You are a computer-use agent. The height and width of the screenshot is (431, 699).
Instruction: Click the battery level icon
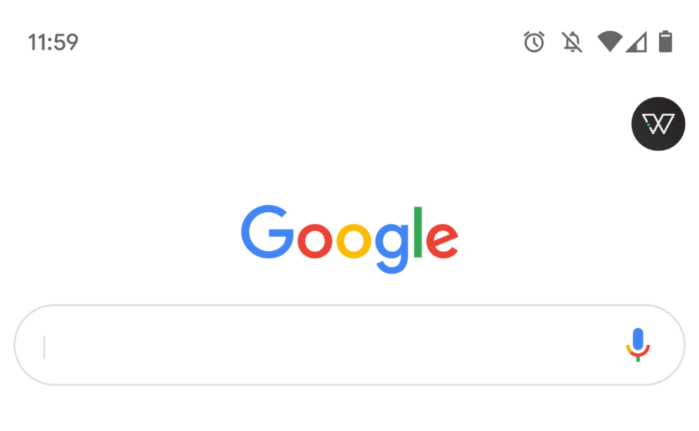pyautogui.click(x=666, y=42)
